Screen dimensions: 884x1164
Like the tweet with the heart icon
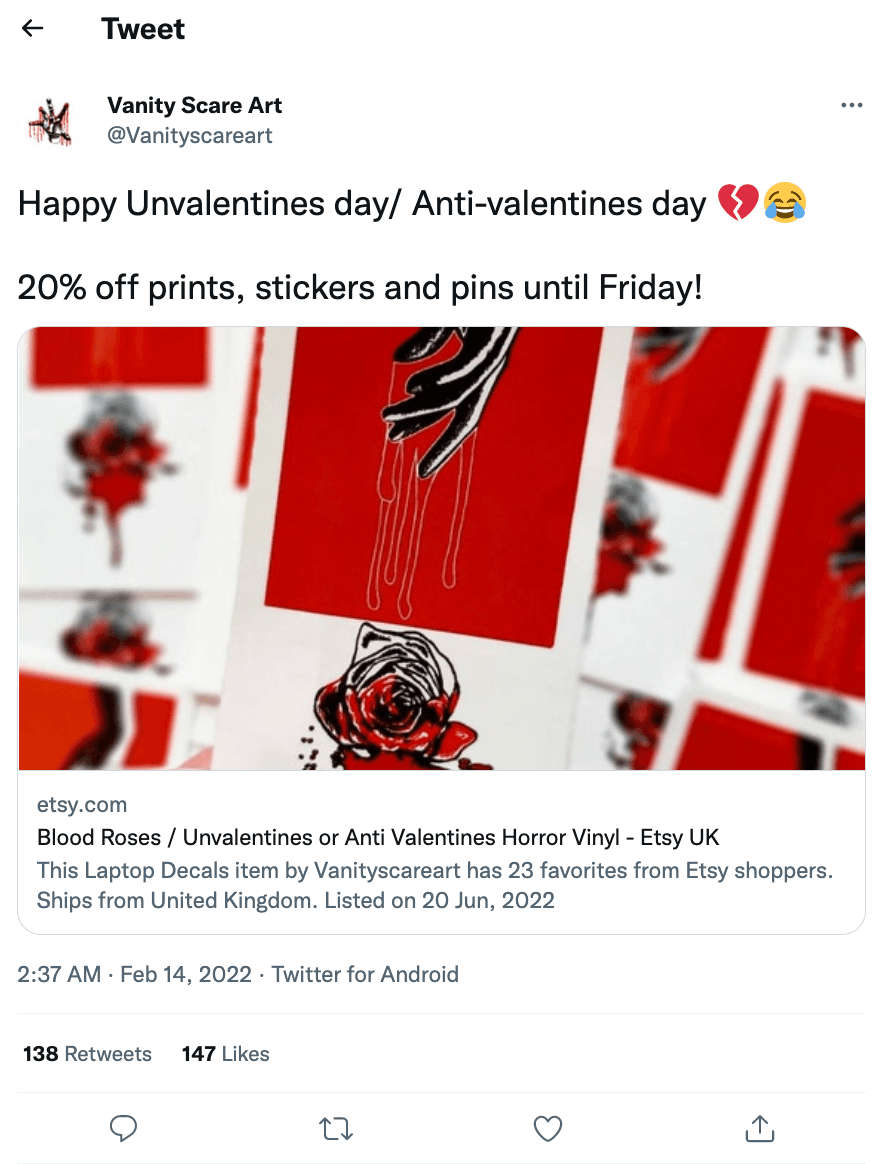tap(548, 1129)
